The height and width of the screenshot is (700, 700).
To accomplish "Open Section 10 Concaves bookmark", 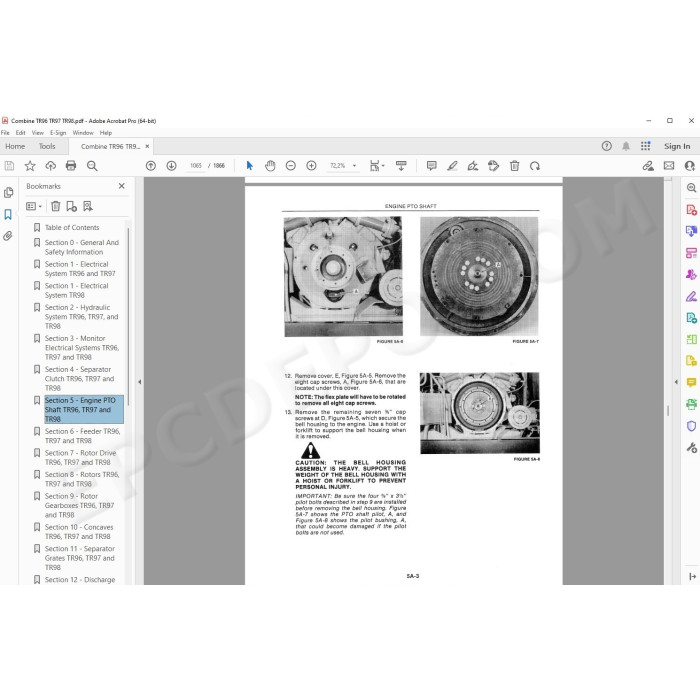I will (x=79, y=532).
